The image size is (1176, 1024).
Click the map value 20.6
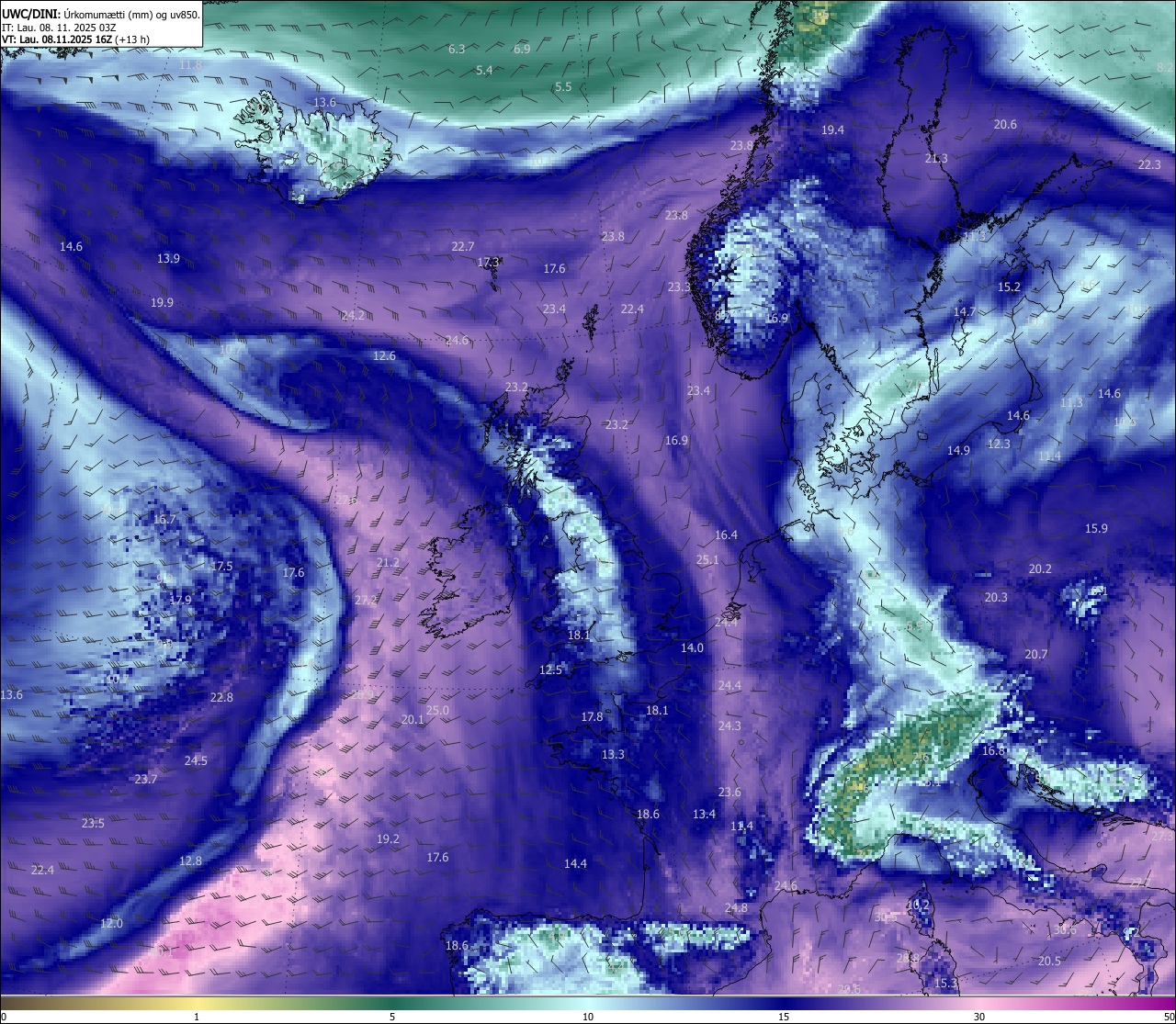[1005, 124]
